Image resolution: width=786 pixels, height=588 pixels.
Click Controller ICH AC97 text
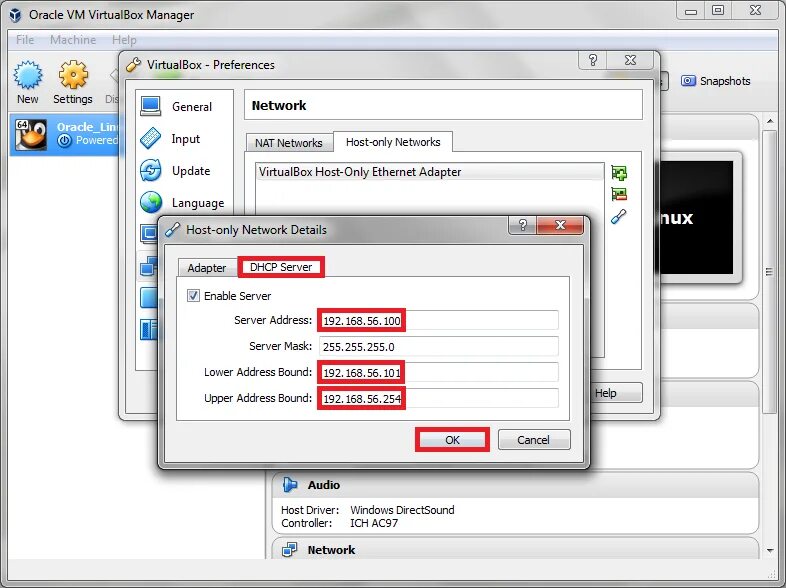pyautogui.click(x=339, y=523)
